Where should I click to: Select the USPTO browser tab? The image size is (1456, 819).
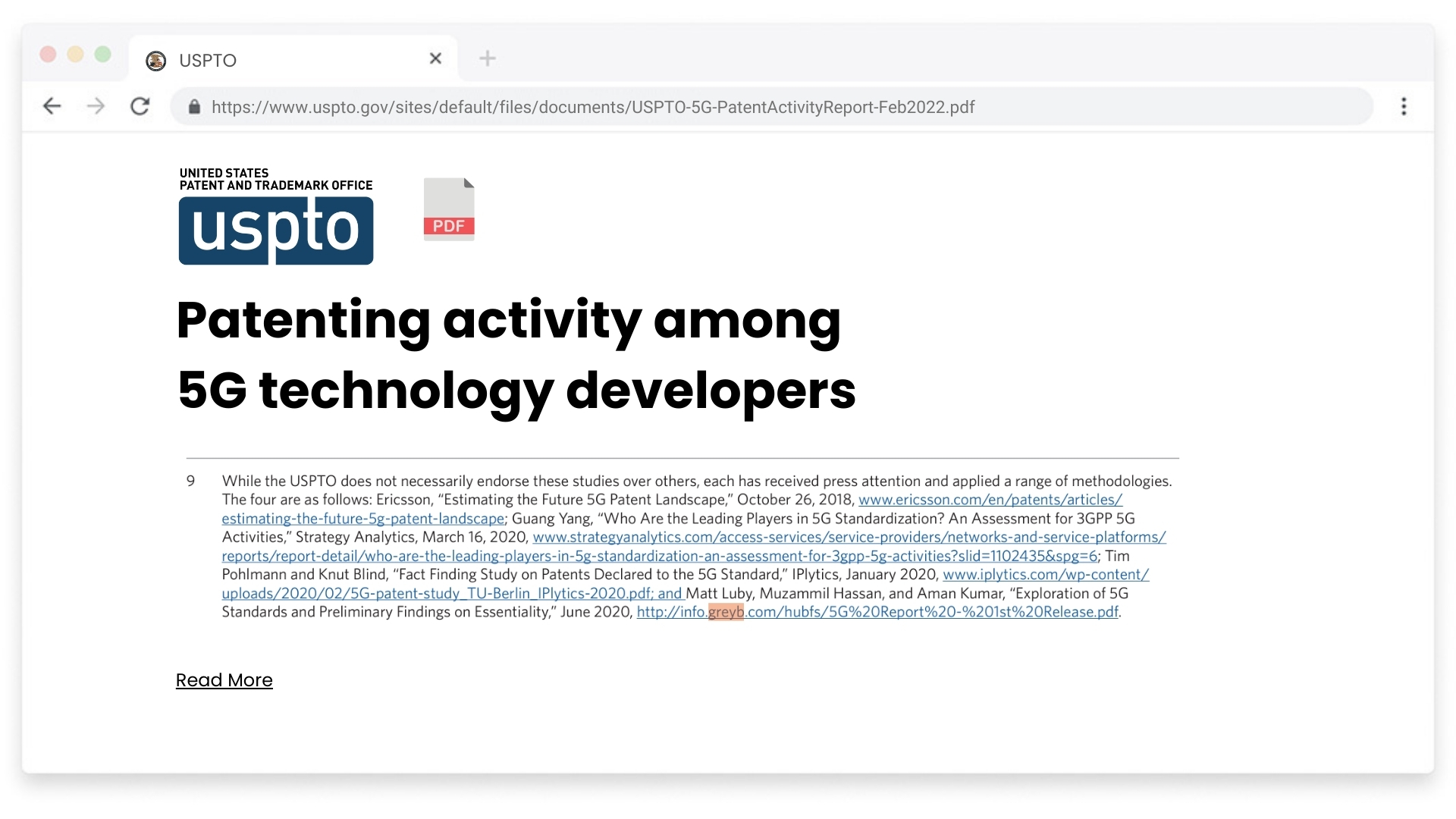pyautogui.click(x=293, y=59)
